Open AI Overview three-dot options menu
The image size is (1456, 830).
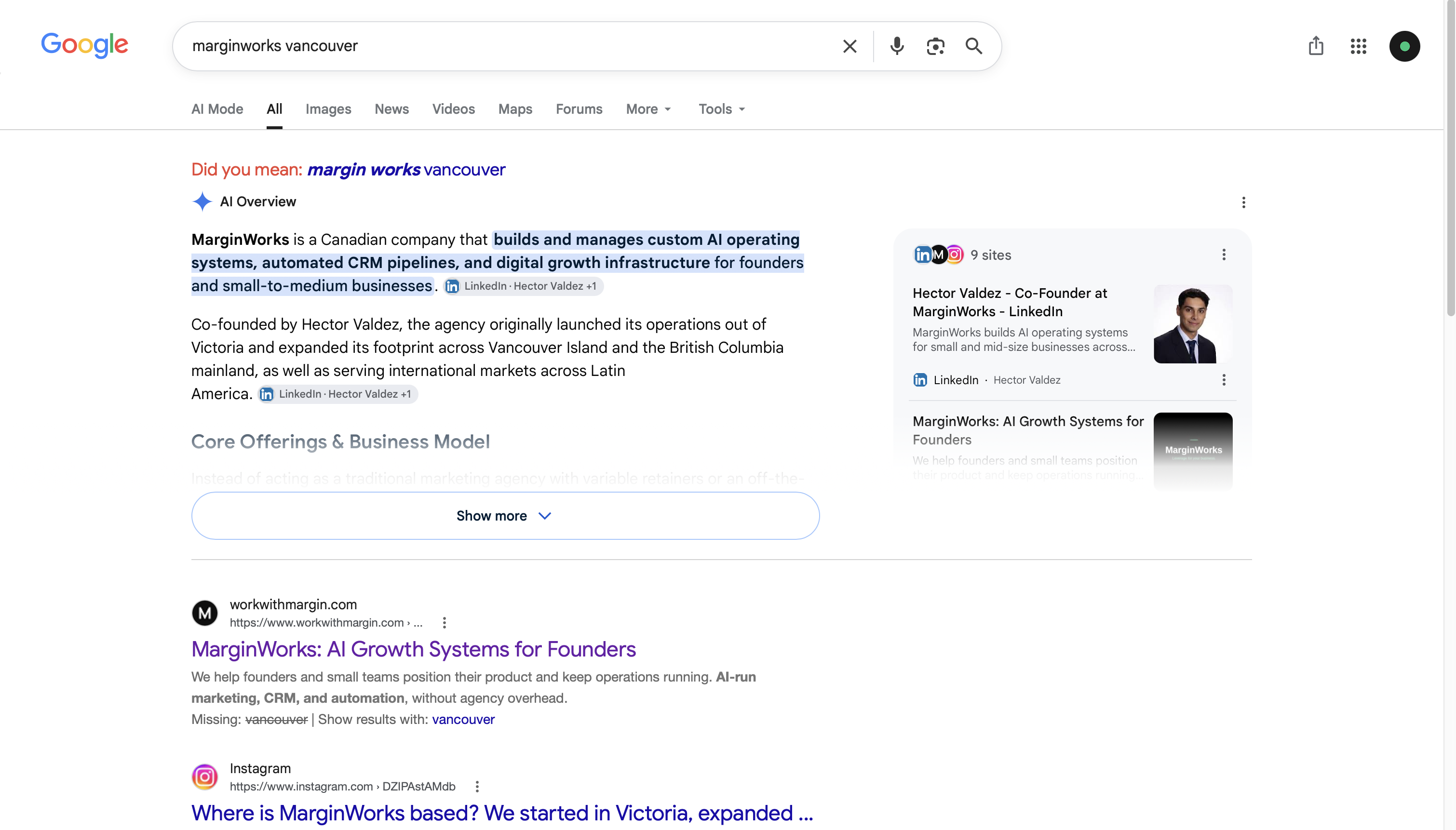tap(1243, 202)
